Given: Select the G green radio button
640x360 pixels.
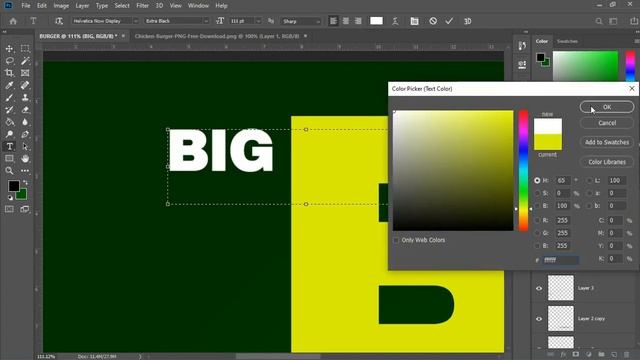Looking at the screenshot, I should [x=537, y=233].
